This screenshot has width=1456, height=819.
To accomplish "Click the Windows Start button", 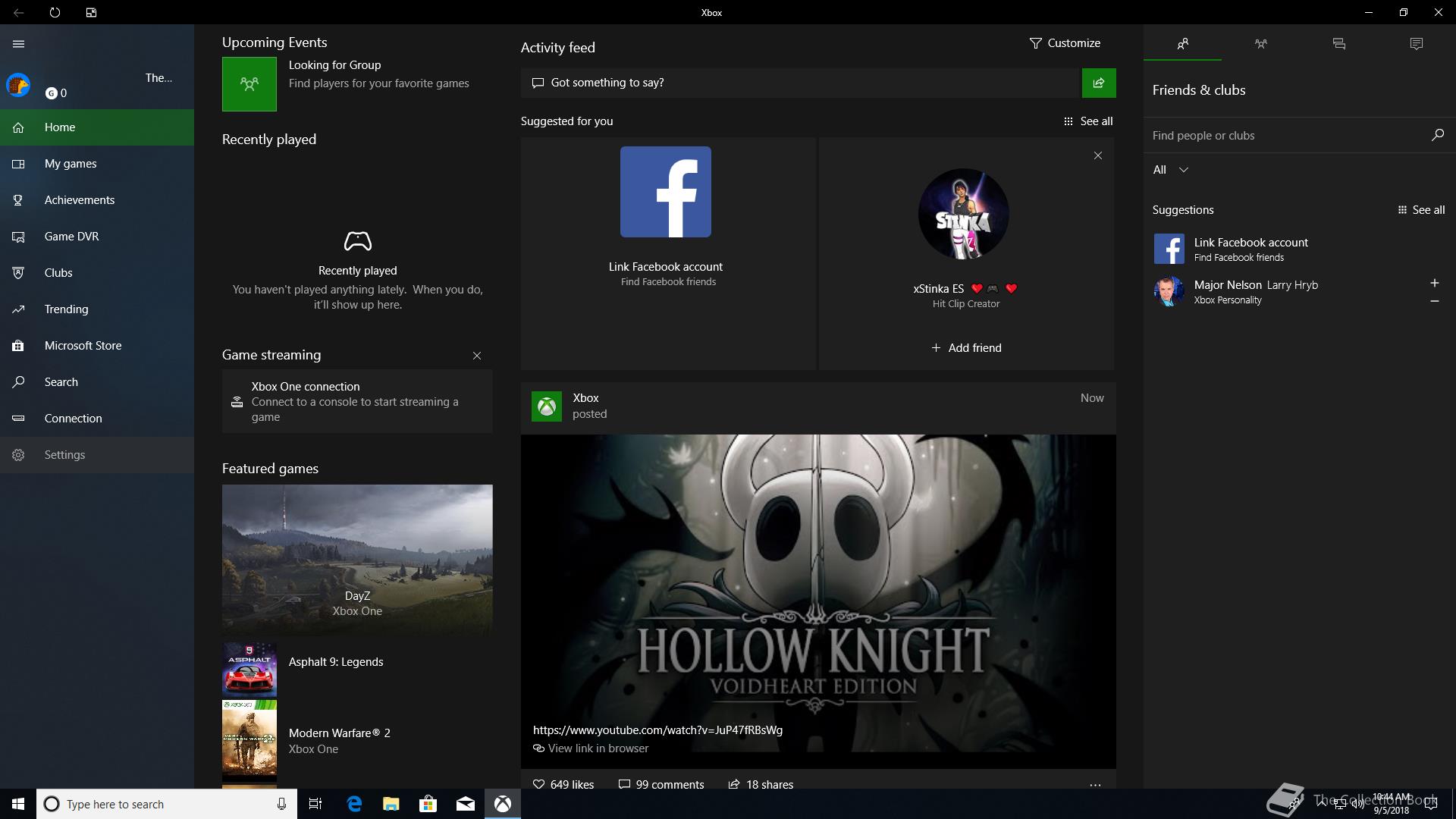I will click(x=18, y=804).
